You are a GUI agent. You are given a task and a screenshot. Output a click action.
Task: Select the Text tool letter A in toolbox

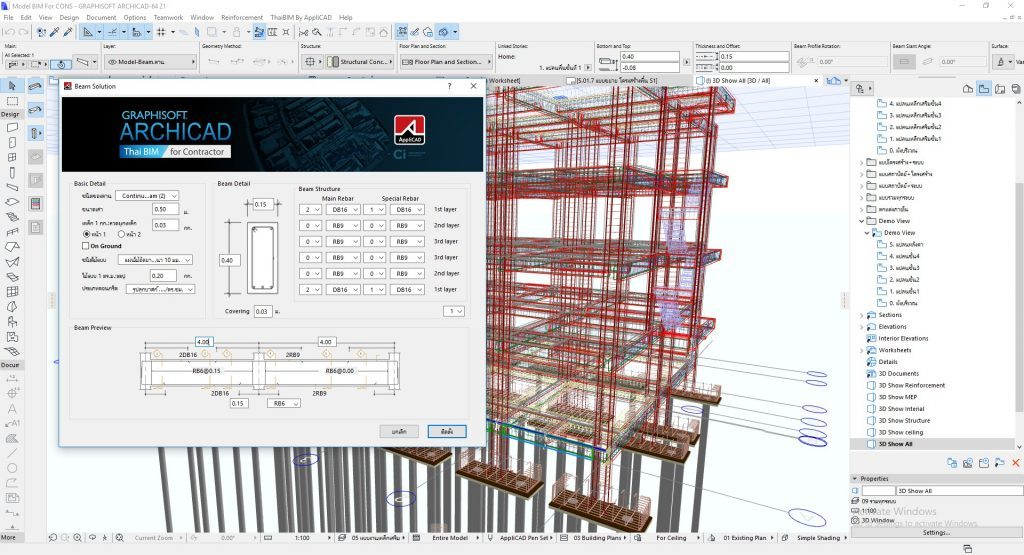[x=12, y=409]
